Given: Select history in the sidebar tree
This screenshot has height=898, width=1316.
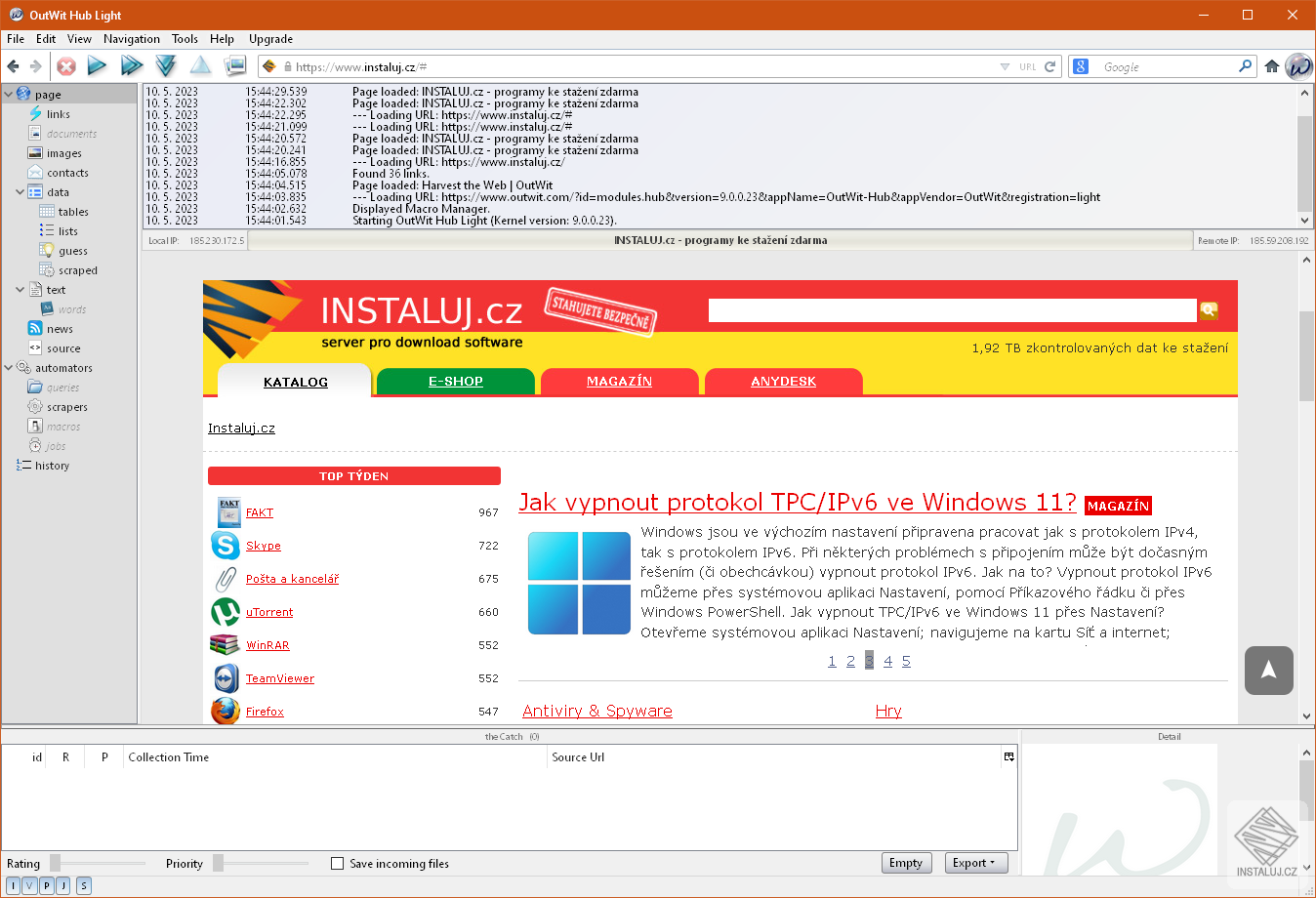Looking at the screenshot, I should point(52,466).
